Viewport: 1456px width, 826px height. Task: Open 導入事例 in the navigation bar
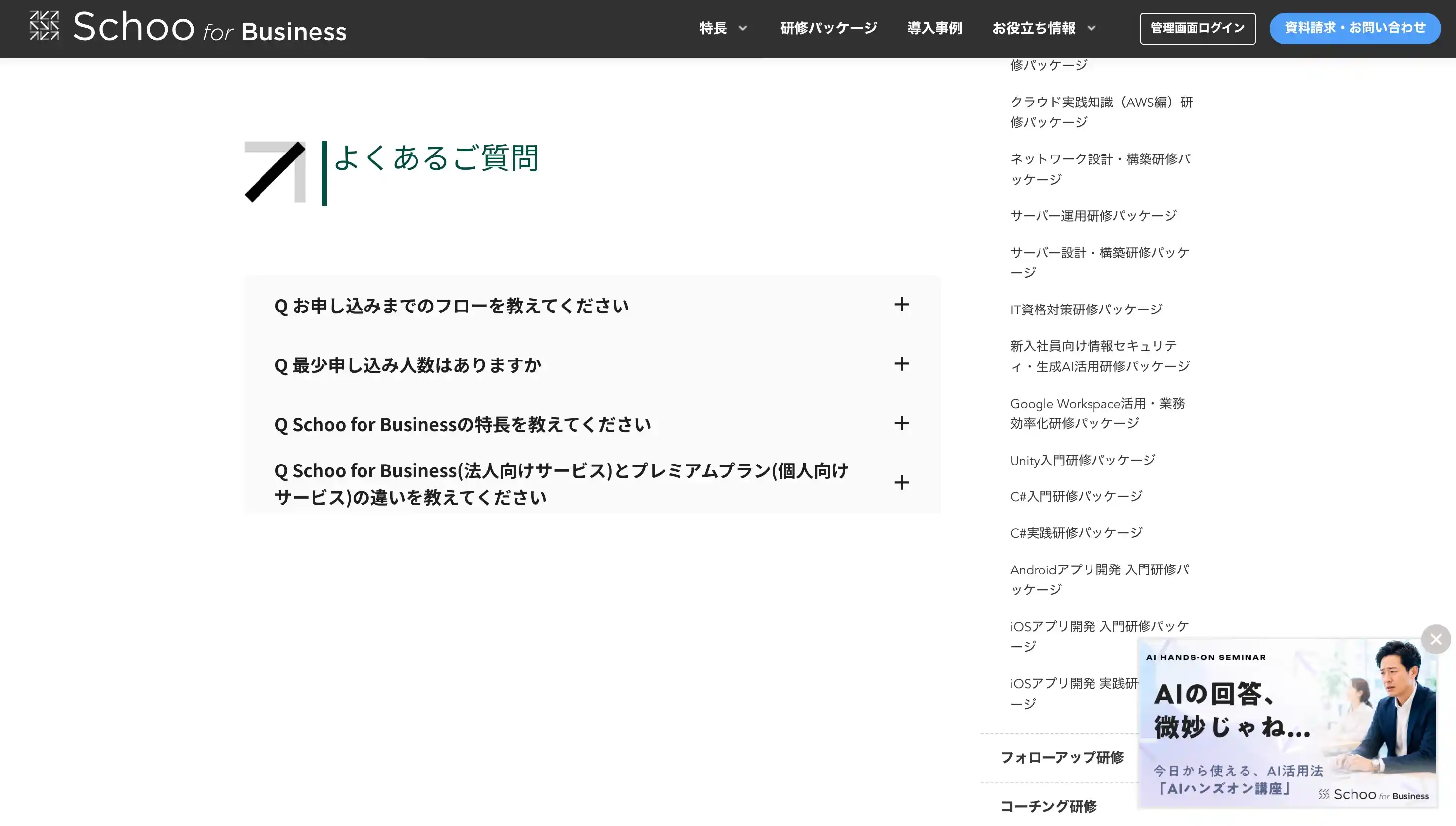pyautogui.click(x=934, y=28)
